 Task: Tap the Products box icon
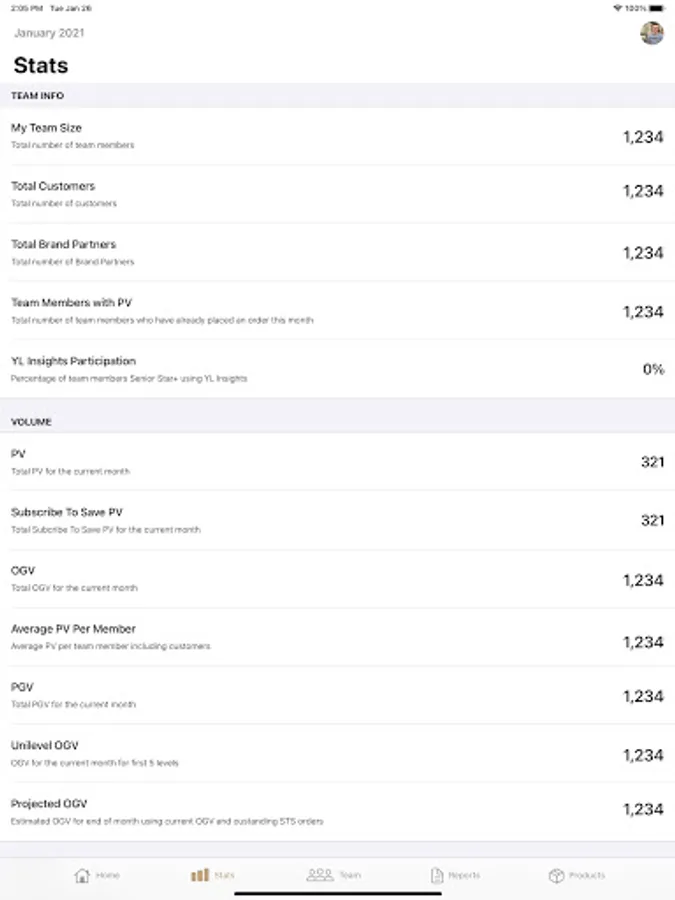click(x=557, y=875)
